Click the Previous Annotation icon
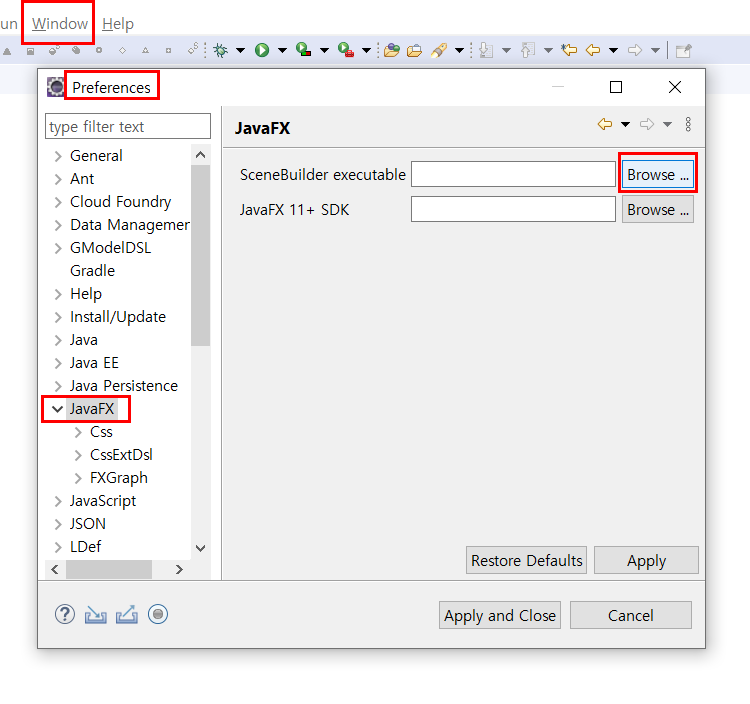Screen dimensions: 750x704 [x=528, y=50]
